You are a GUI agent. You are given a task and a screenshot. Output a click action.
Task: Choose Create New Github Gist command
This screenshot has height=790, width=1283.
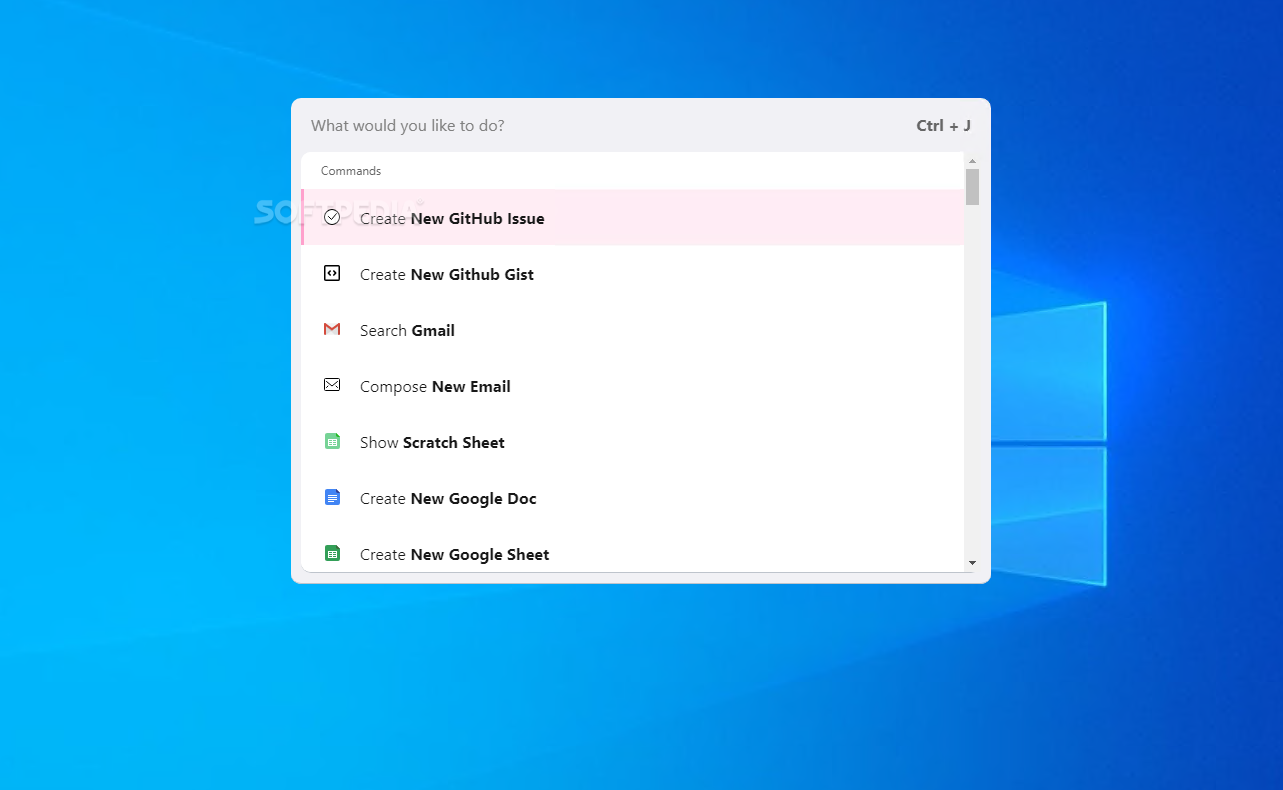(x=633, y=274)
